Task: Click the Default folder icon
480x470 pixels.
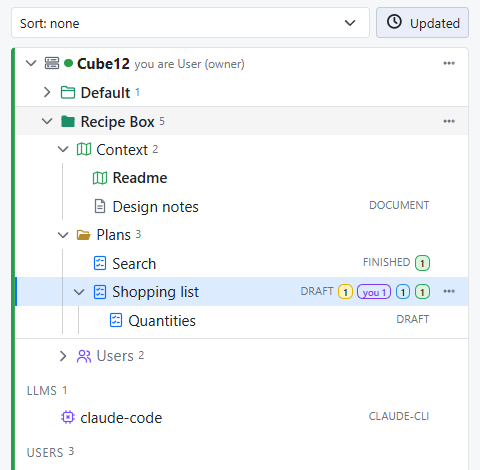Action: point(68,92)
